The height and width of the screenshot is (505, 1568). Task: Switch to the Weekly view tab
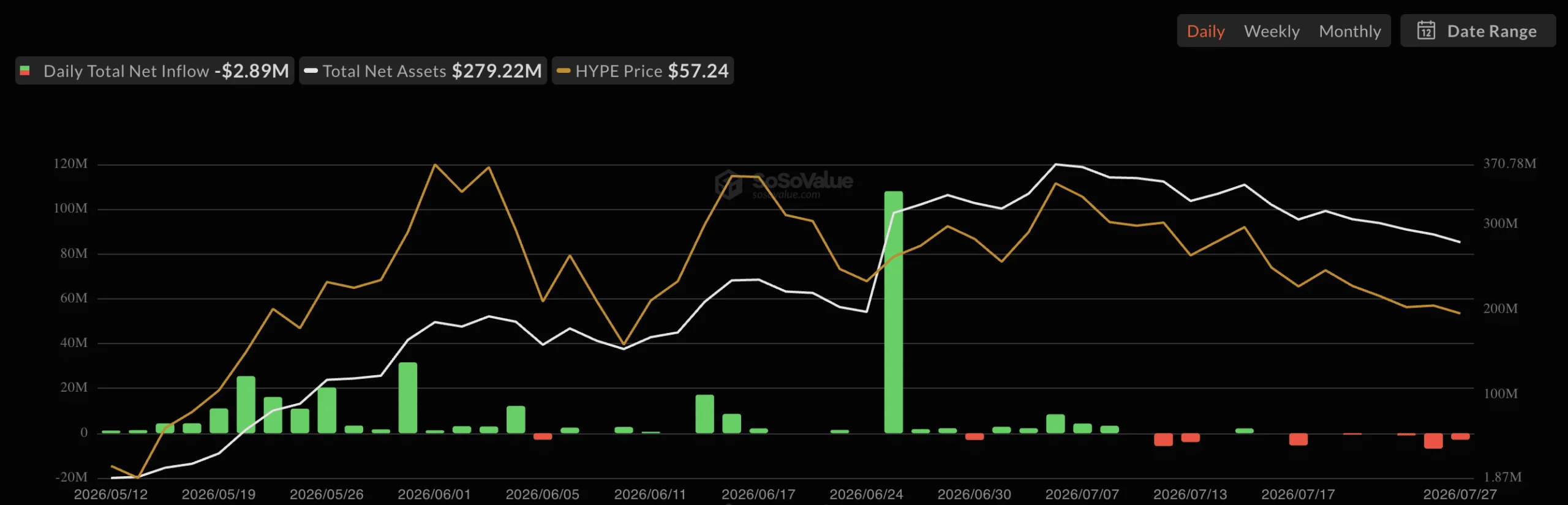click(1272, 31)
